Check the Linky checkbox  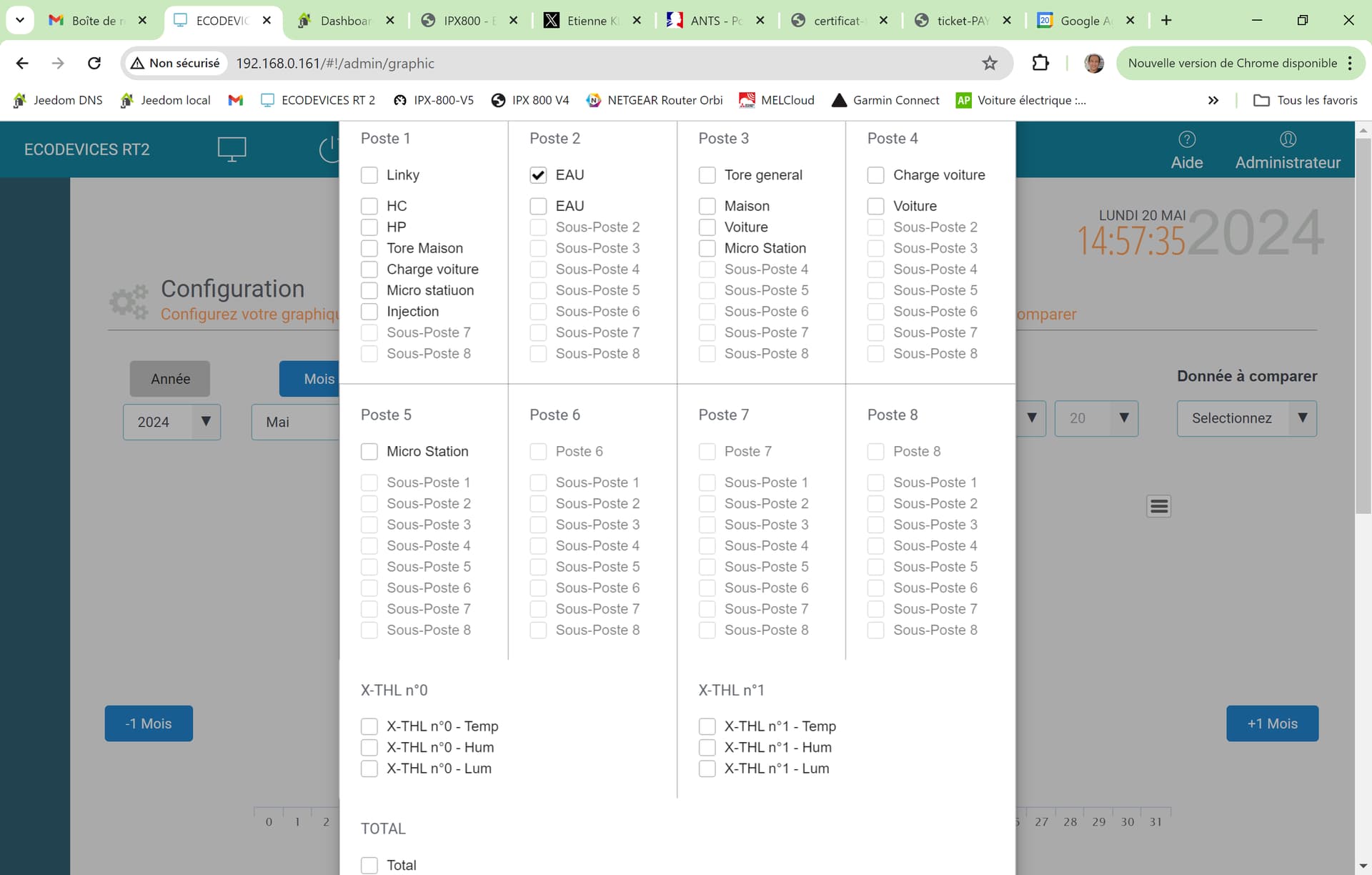coord(369,175)
